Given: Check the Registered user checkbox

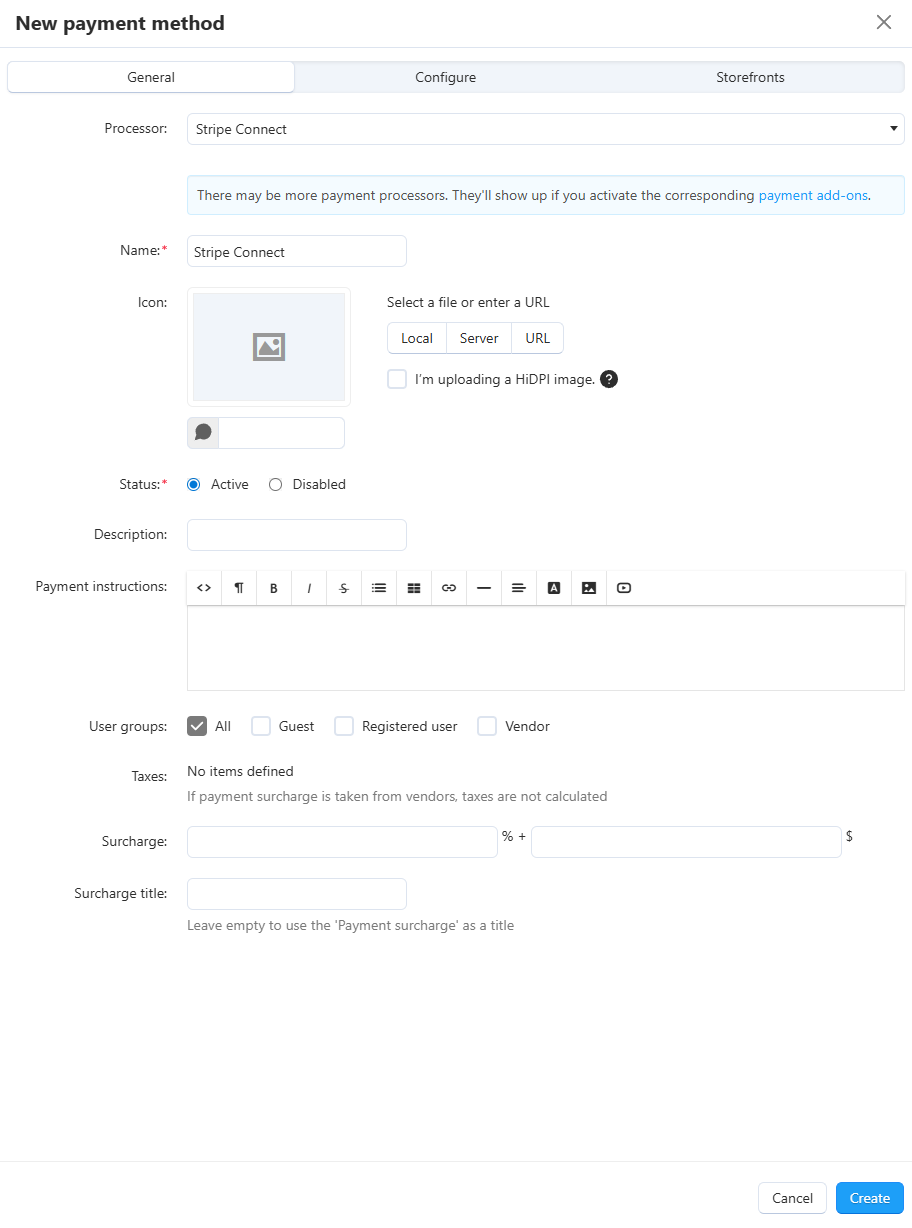Looking at the screenshot, I should [x=344, y=726].
